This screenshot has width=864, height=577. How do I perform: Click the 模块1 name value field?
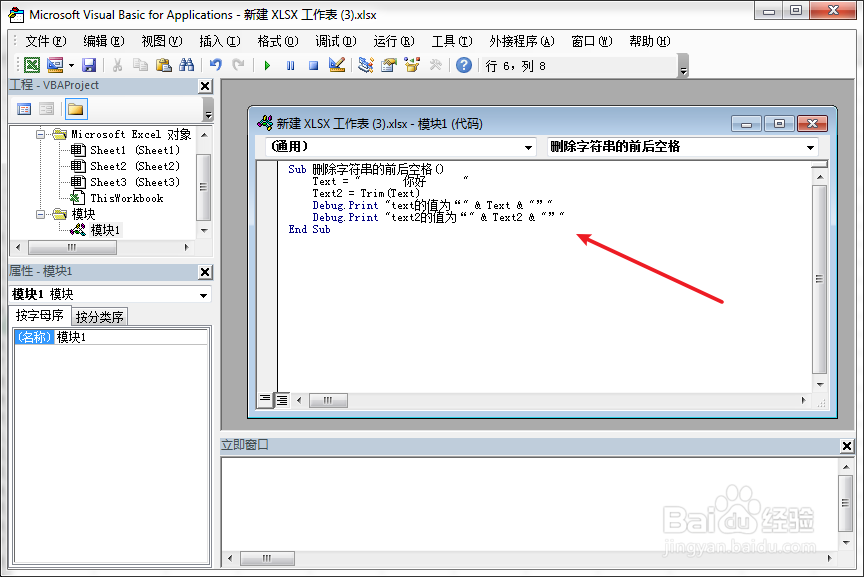131,337
